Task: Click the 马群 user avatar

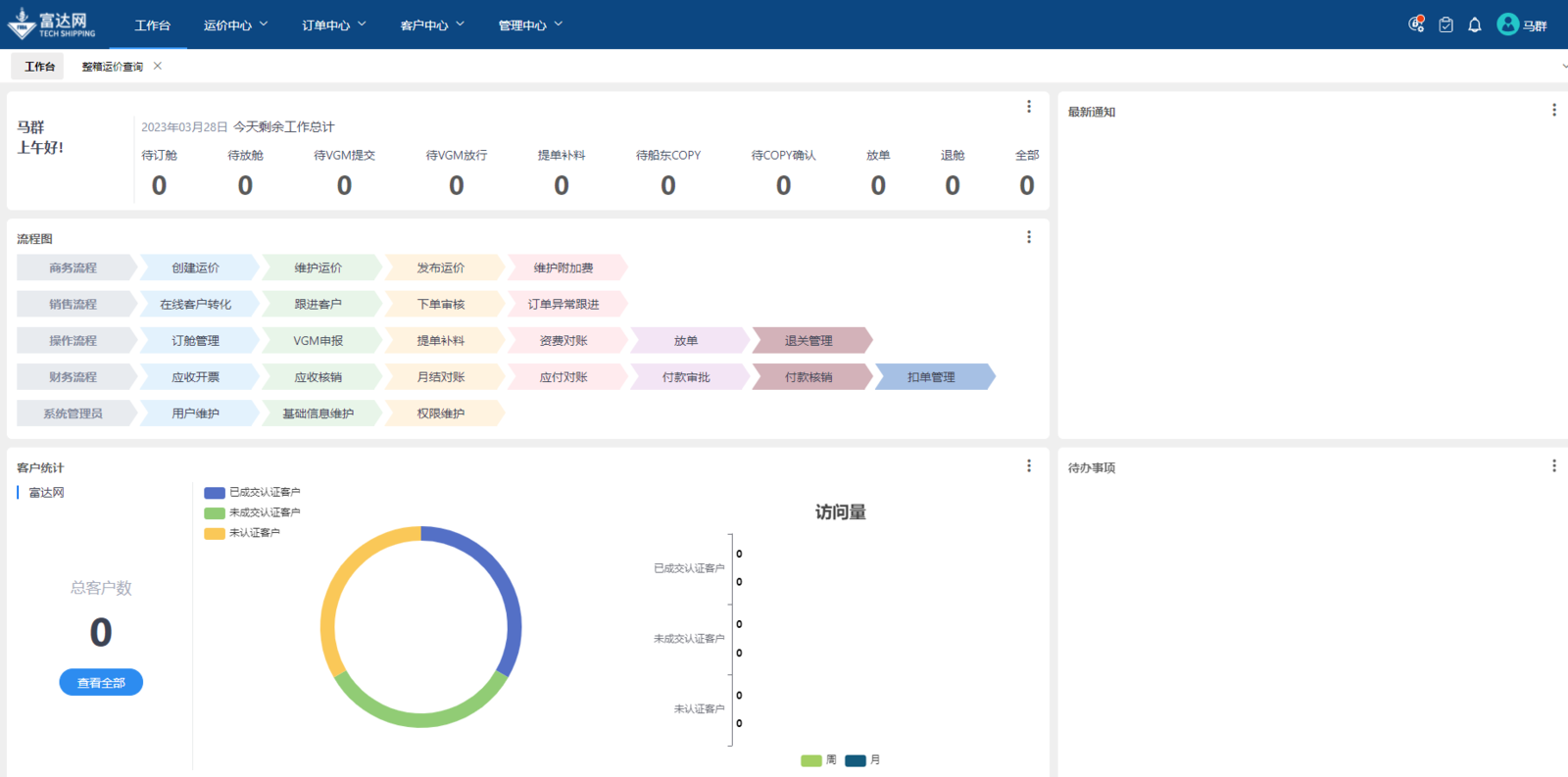Action: pyautogui.click(x=1507, y=24)
